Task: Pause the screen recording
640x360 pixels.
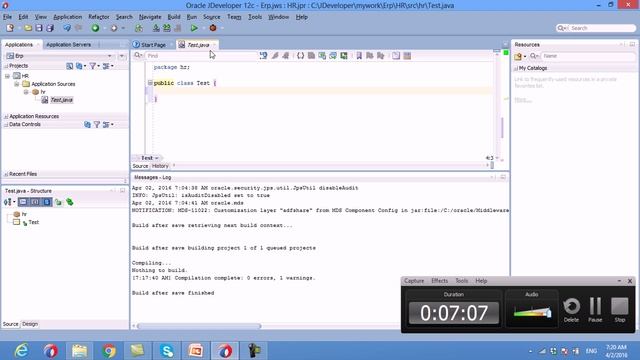Action: (x=595, y=310)
